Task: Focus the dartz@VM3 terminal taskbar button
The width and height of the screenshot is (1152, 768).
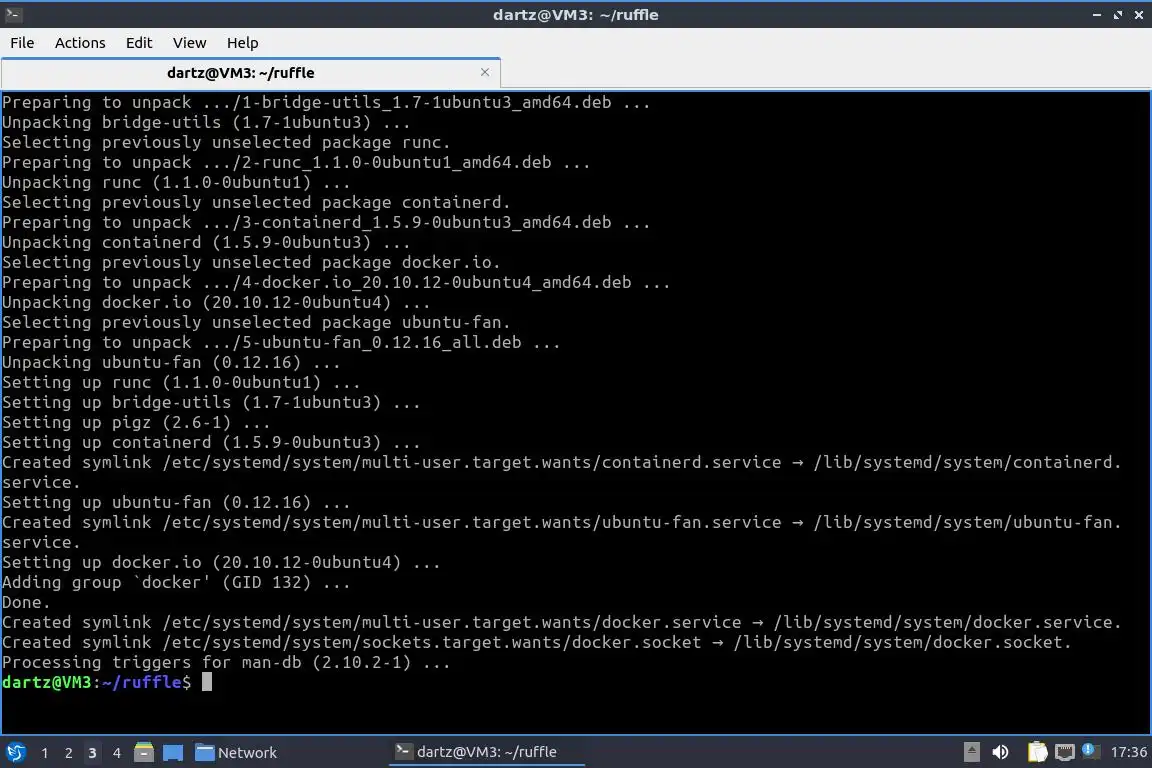Action: [x=486, y=752]
